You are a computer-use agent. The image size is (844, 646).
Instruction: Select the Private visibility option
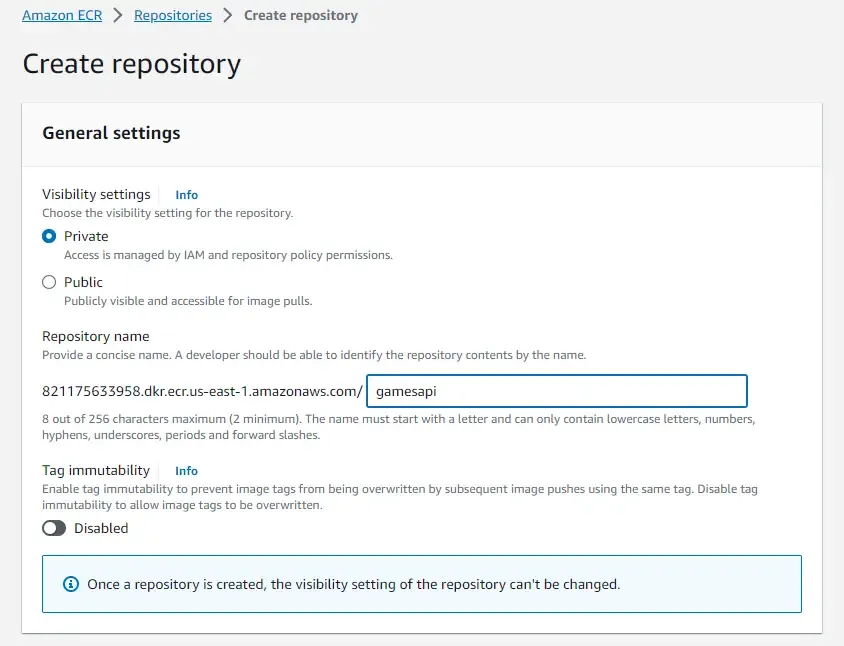46,236
